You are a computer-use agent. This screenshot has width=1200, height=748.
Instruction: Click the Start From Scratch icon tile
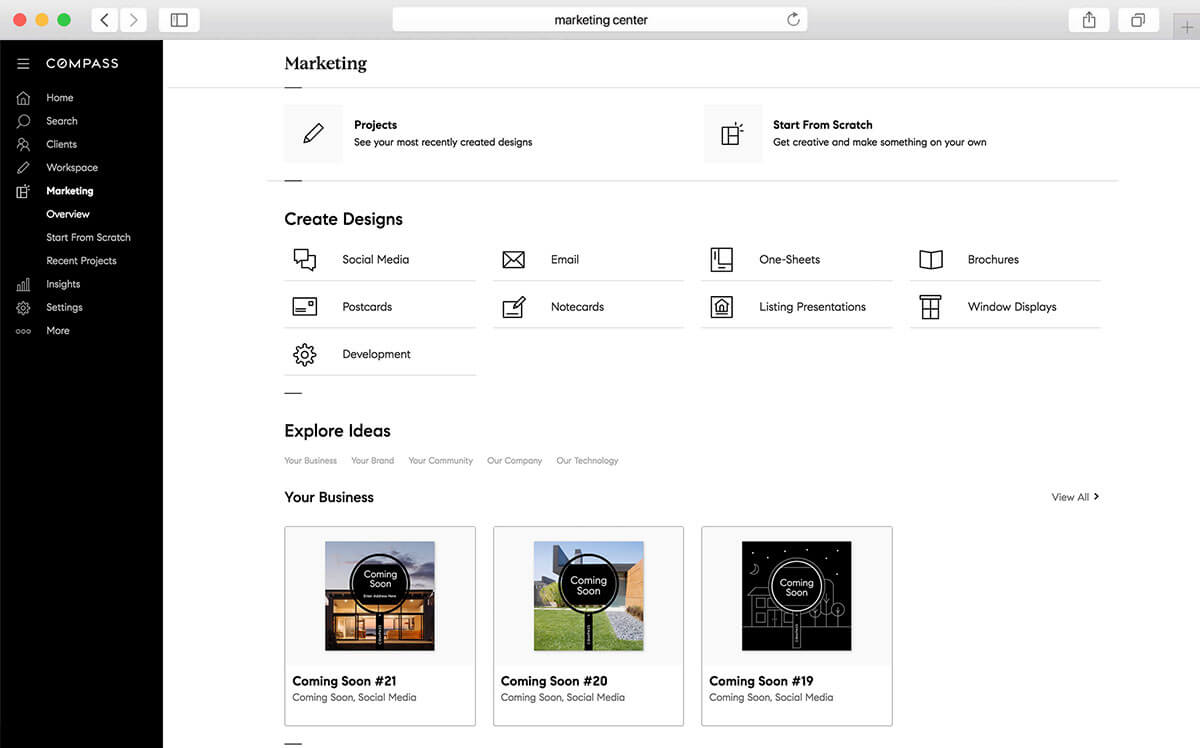(x=732, y=133)
